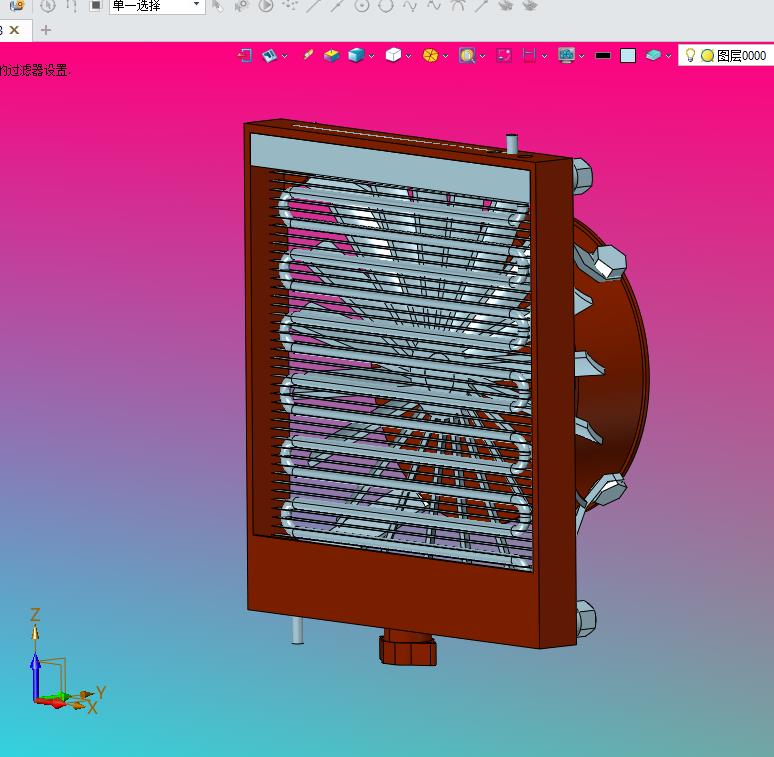Add a new tab with the plus button
The image size is (774, 757).
click(46, 30)
